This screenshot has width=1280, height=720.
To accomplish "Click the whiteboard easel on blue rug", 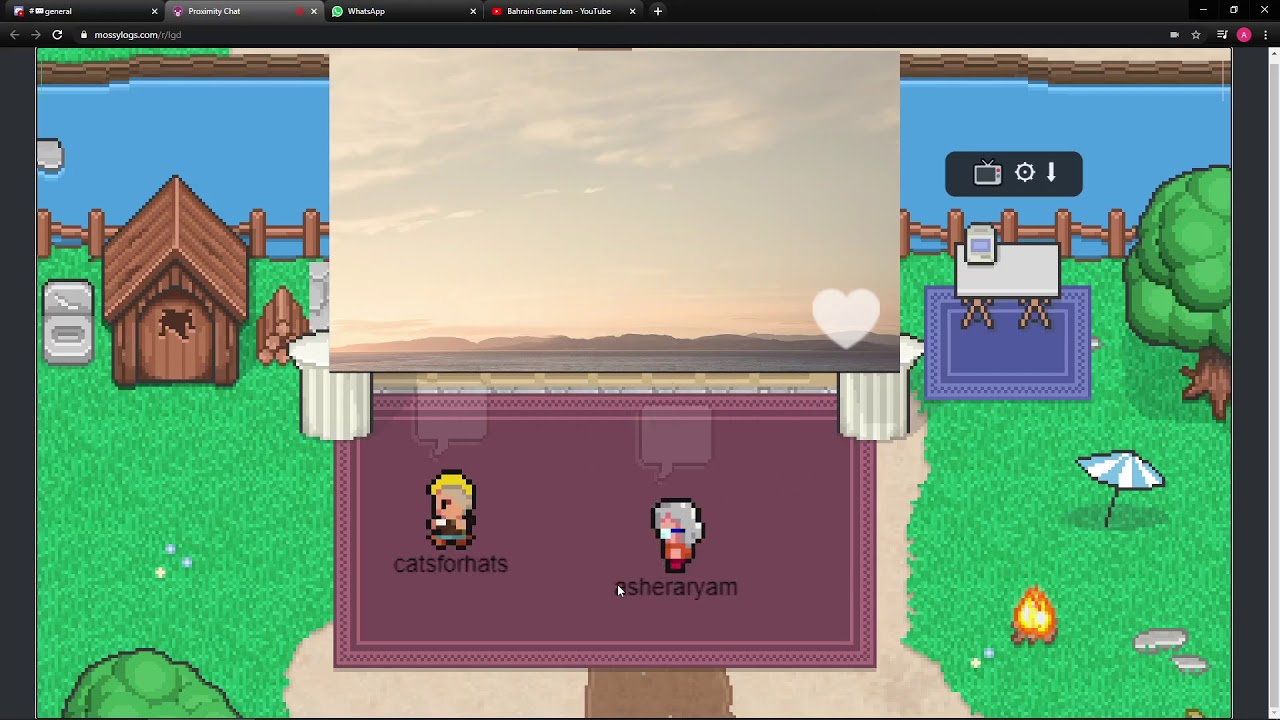I will coord(1007,276).
